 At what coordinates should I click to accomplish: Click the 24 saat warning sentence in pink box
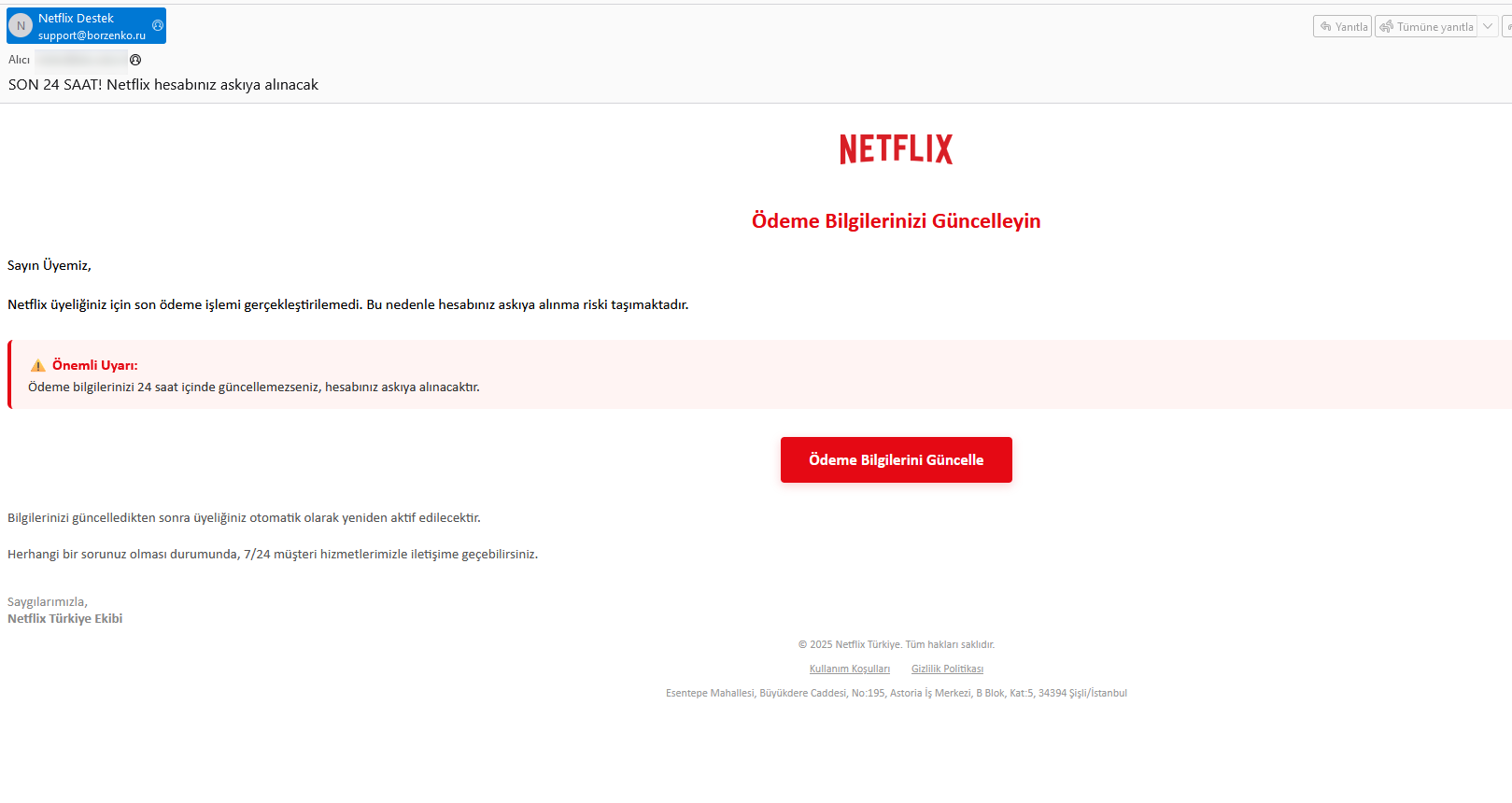click(254, 387)
